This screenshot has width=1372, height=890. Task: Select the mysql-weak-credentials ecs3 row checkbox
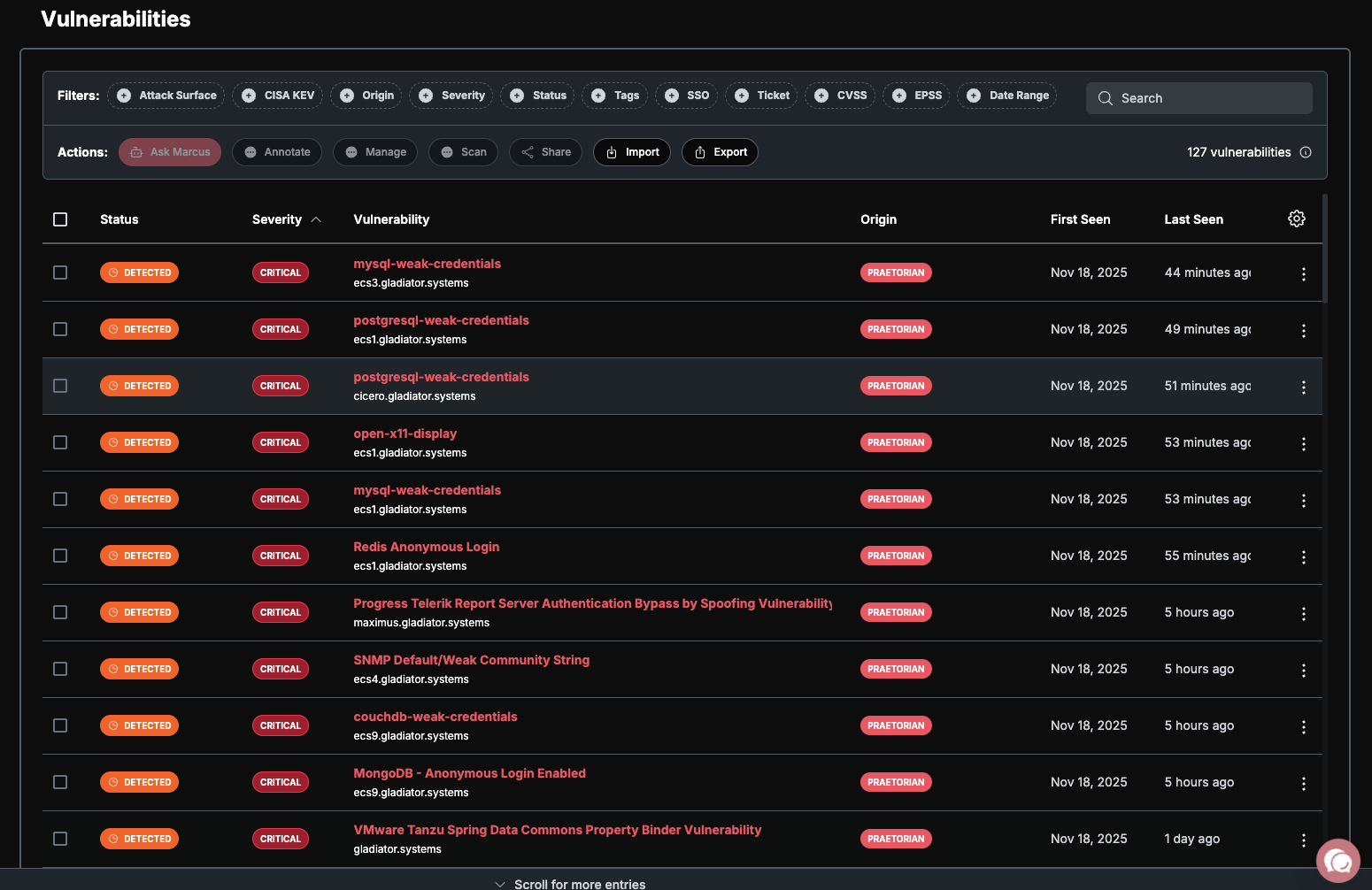point(60,272)
